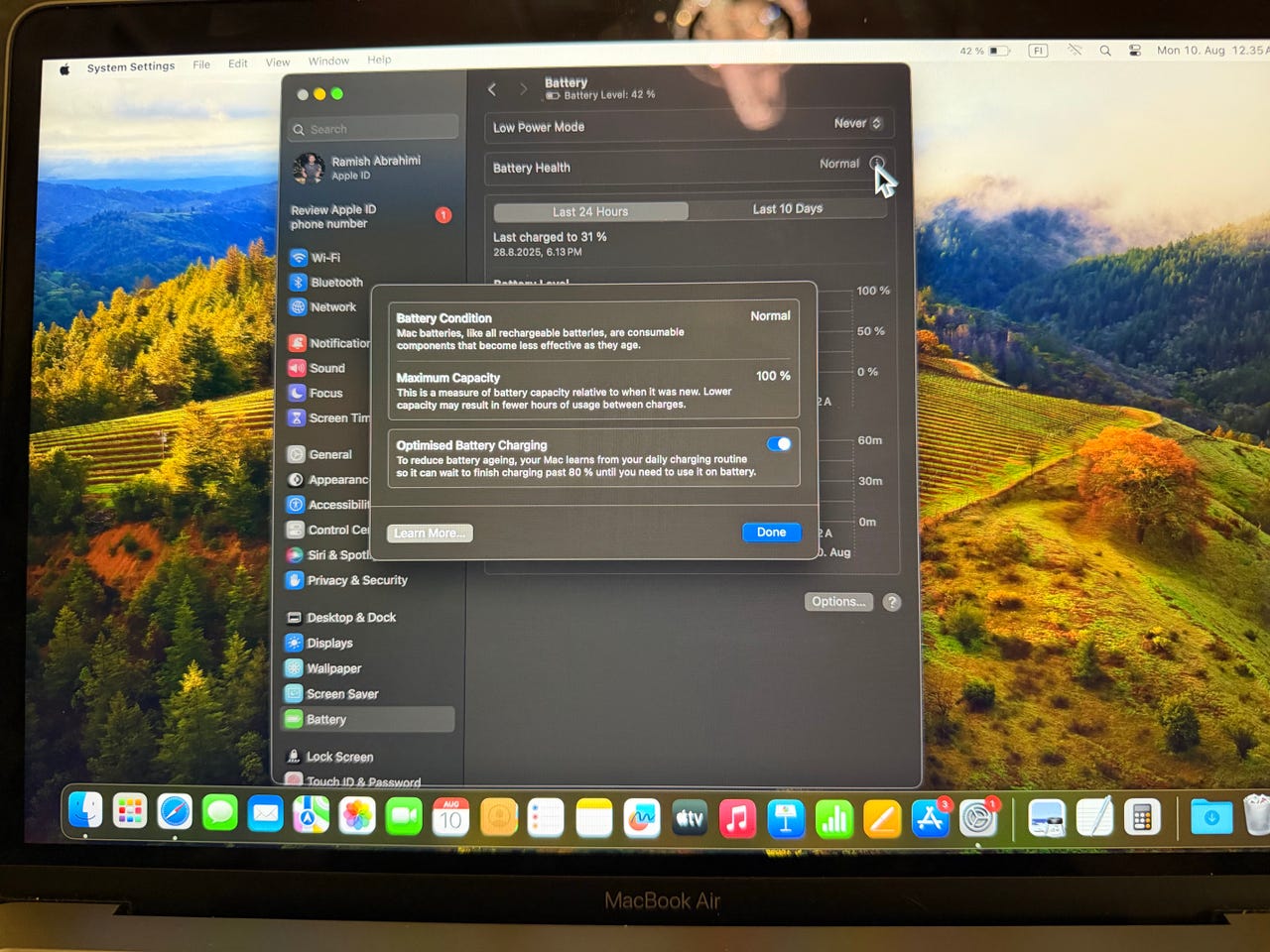The width and height of the screenshot is (1270, 952).
Task: Open Privacy & Security settings
Action: [346, 580]
